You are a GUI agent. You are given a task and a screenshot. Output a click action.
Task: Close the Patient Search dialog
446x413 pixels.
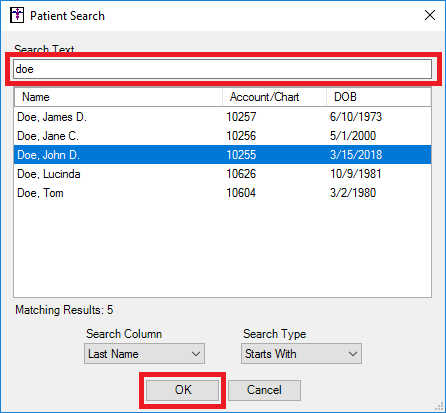coord(430,15)
